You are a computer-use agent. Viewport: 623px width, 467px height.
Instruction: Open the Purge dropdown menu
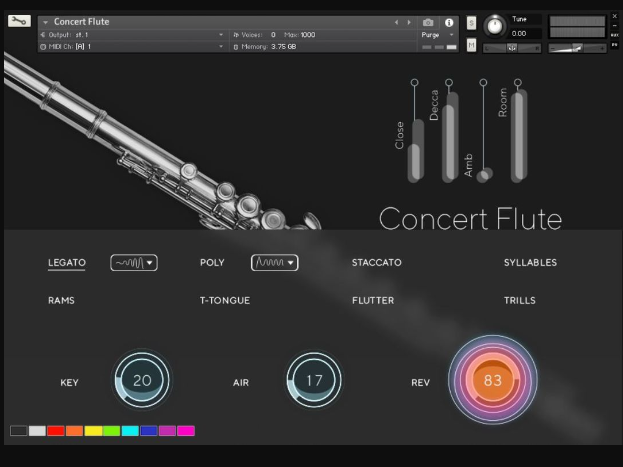click(x=436, y=34)
